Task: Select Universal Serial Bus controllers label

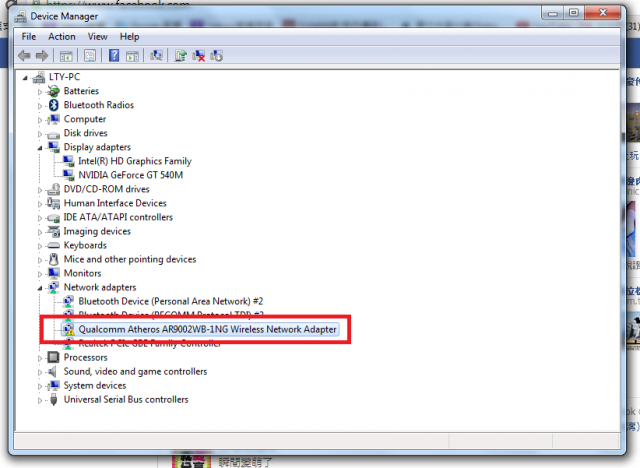Action: [x=126, y=399]
